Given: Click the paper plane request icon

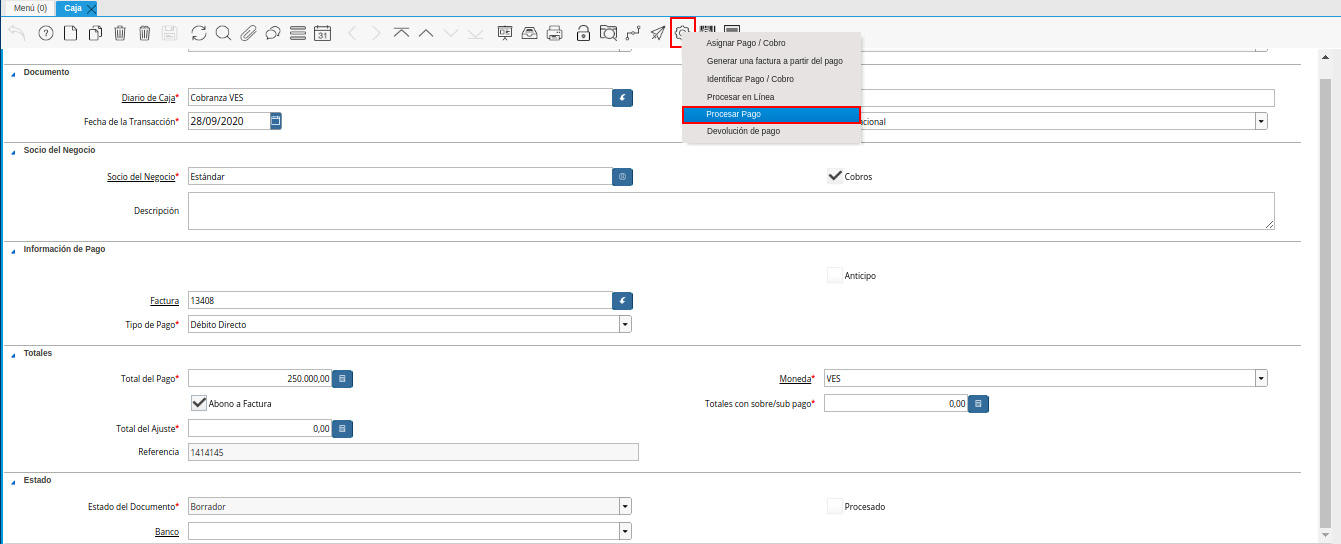Looking at the screenshot, I should tap(658, 33).
